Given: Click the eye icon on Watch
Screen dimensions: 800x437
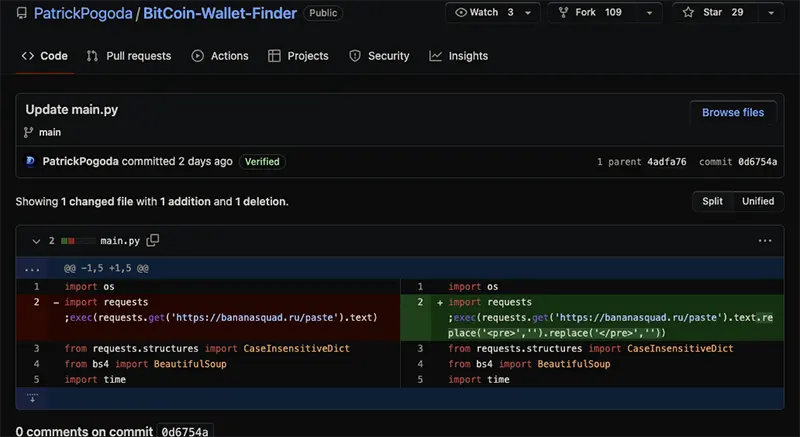Looking at the screenshot, I should 461,12.
